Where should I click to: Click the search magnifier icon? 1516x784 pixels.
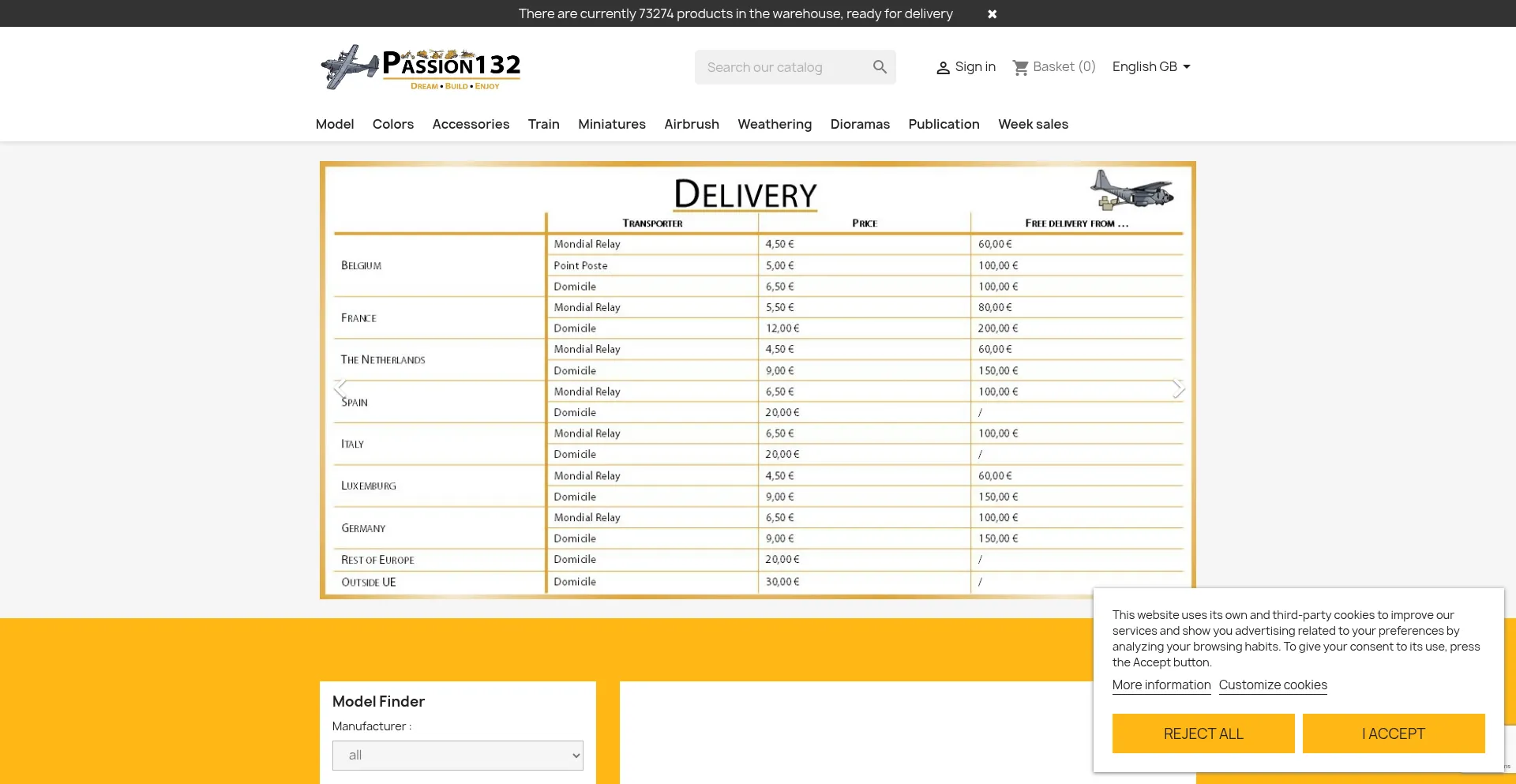[x=880, y=67]
